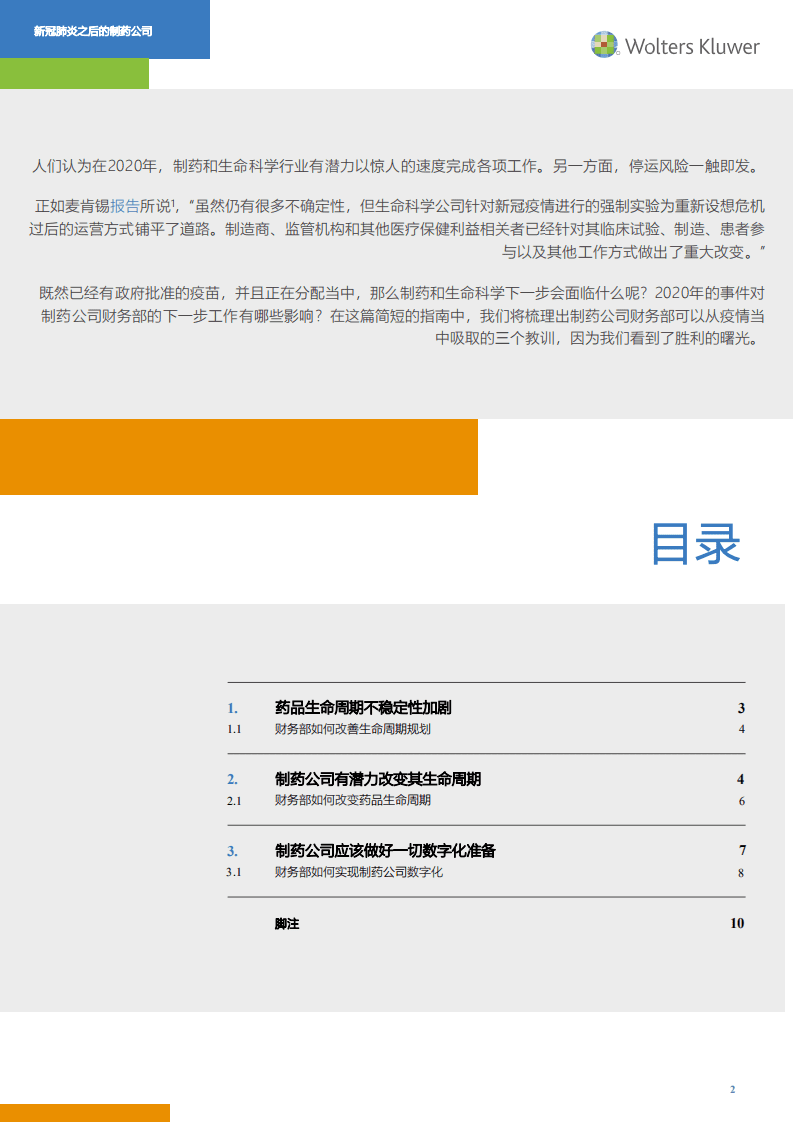Click page number 8 for subsection 3.1
793x1122 pixels.
click(x=741, y=873)
